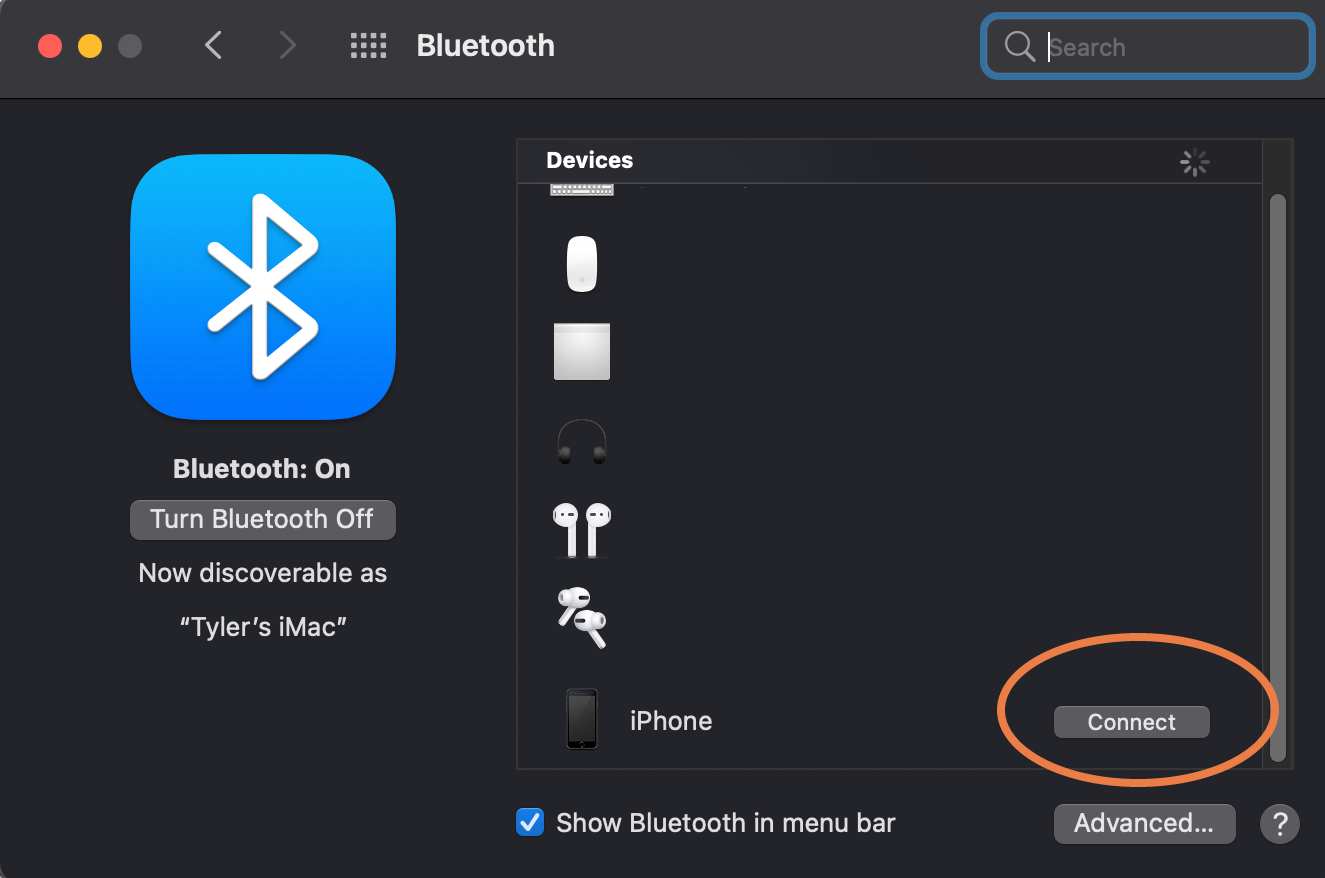Select the iPhone row label
This screenshot has width=1325, height=878.
pyautogui.click(x=671, y=721)
